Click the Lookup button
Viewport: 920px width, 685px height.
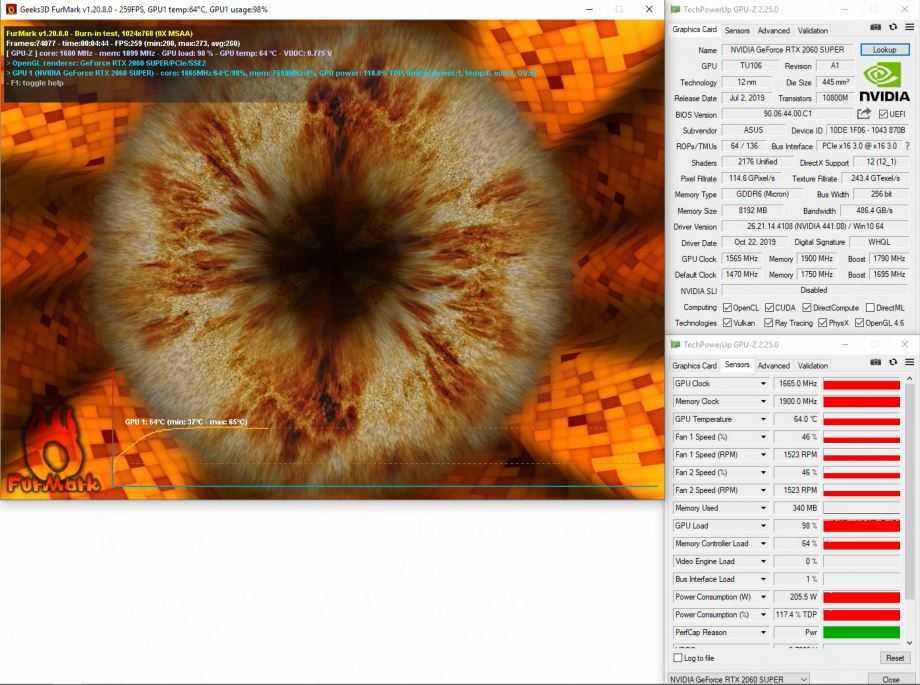(x=884, y=50)
